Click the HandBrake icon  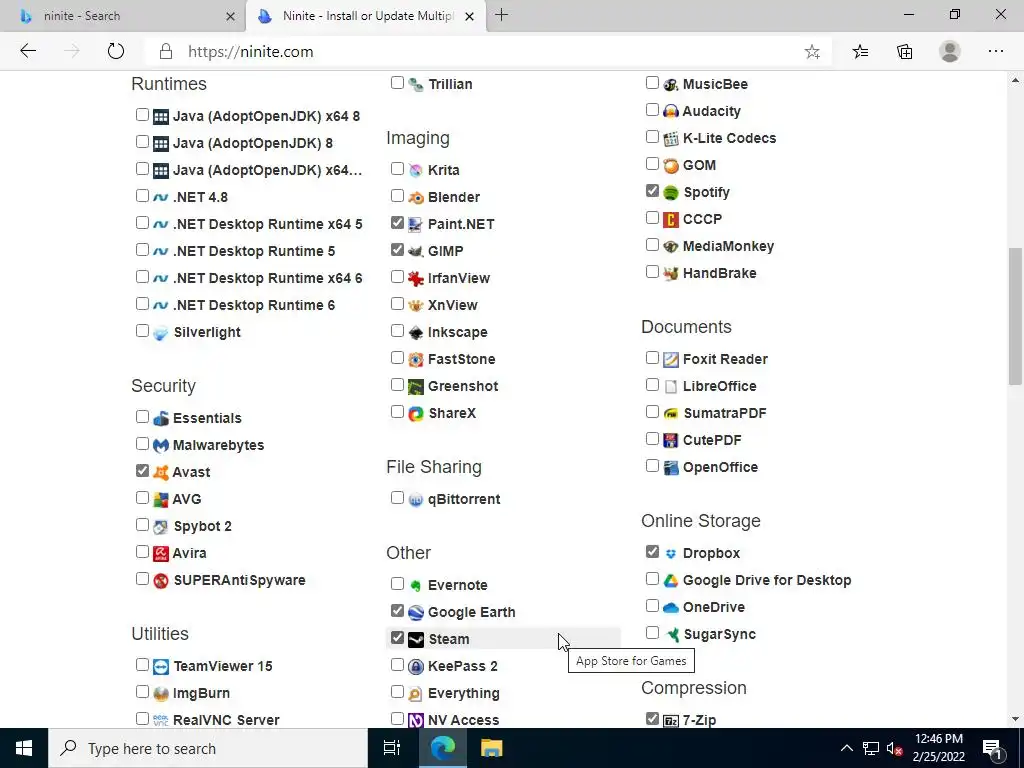(671, 274)
